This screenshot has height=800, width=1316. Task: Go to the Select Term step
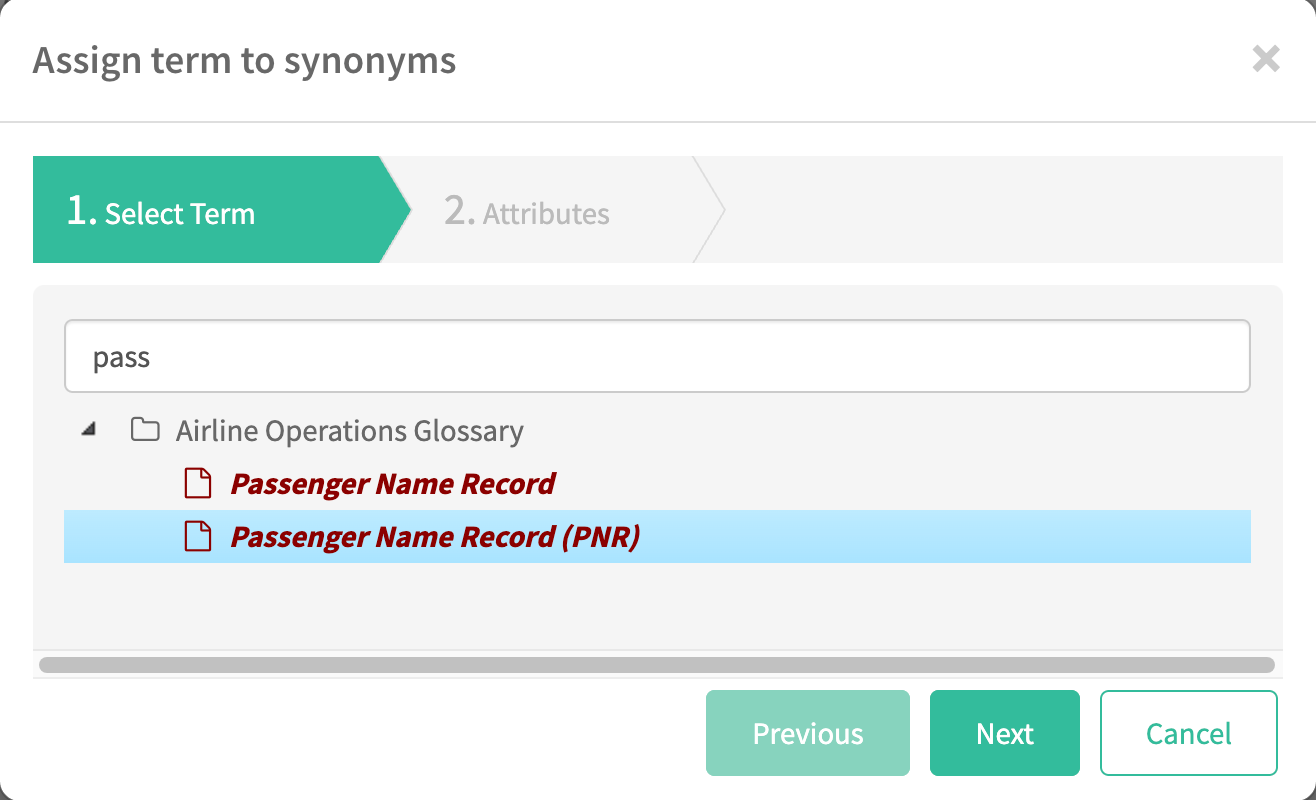point(180,213)
